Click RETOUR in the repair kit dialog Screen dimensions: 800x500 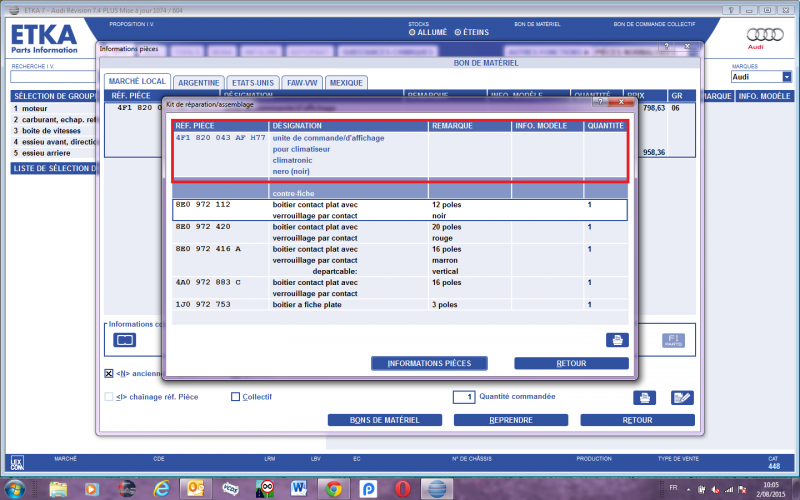click(571, 363)
